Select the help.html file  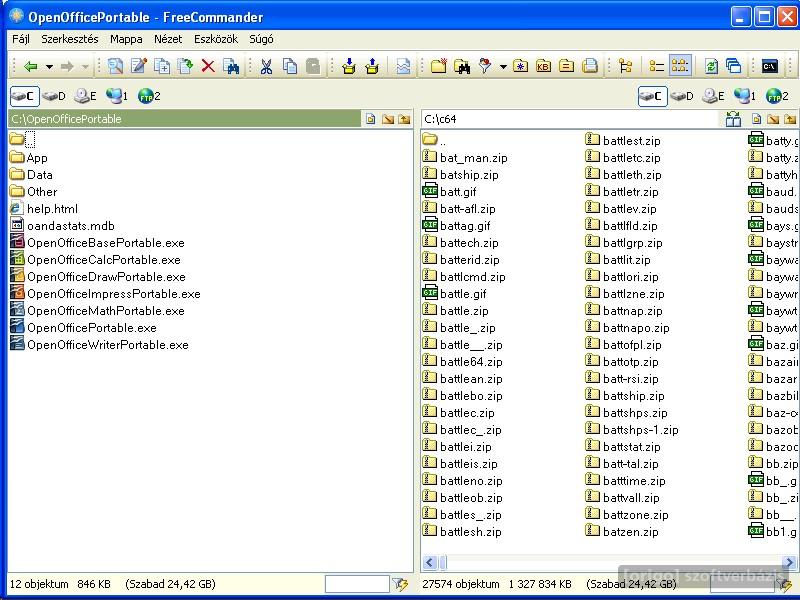point(44,209)
